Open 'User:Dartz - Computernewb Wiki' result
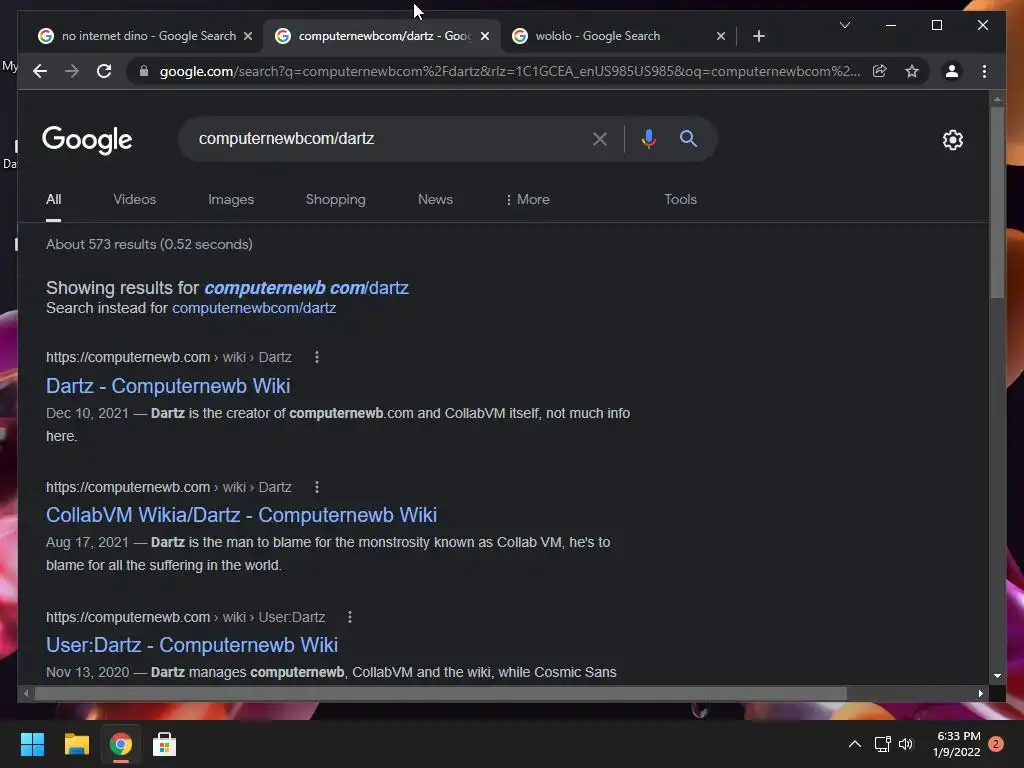This screenshot has height=768, width=1024. (x=192, y=645)
